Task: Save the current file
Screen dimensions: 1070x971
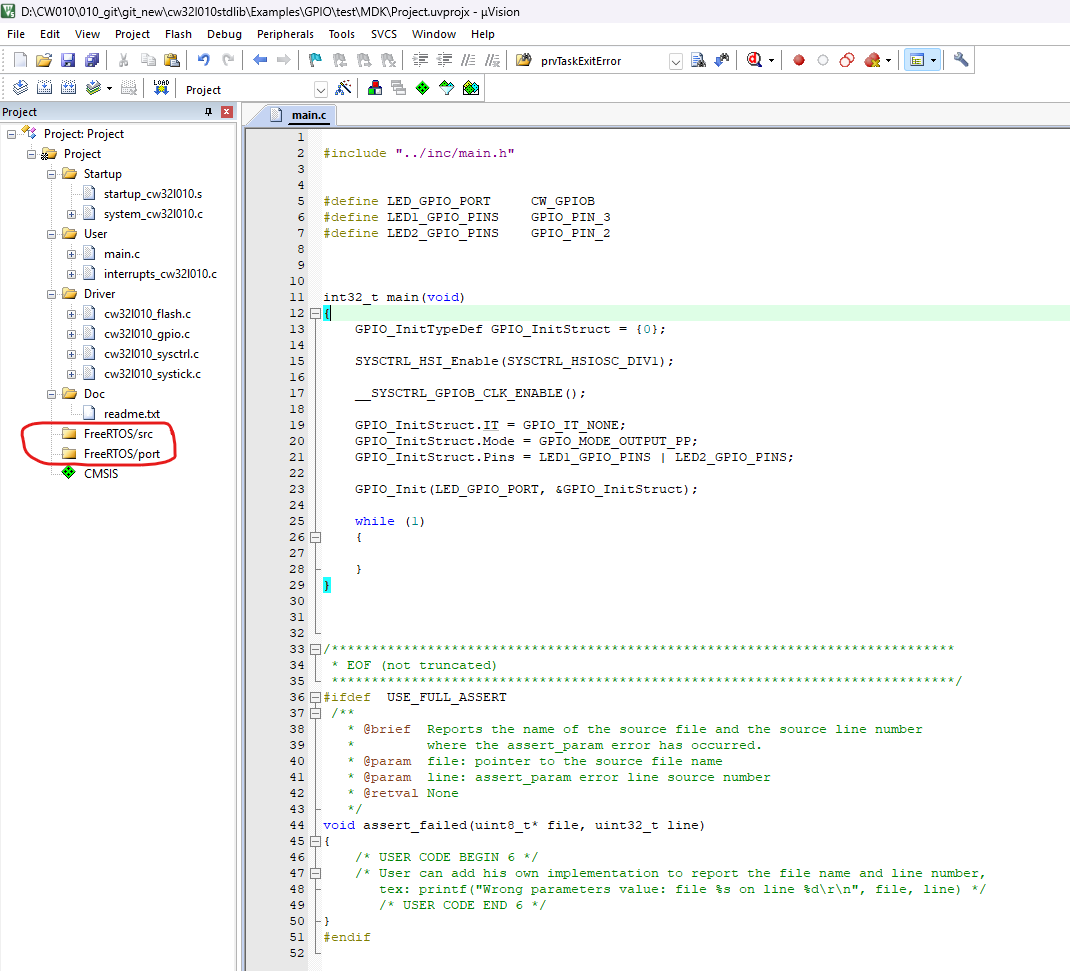Action: pos(68,60)
